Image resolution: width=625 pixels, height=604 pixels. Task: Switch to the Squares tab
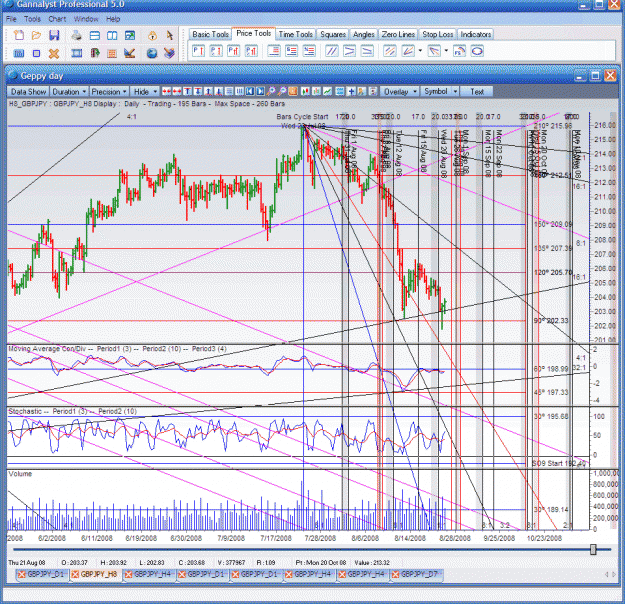click(x=333, y=34)
